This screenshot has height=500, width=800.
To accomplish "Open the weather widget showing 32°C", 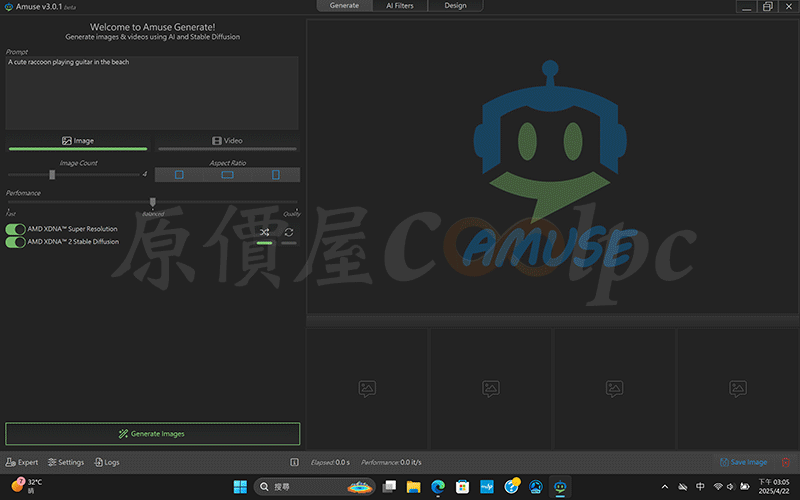I will (27, 486).
